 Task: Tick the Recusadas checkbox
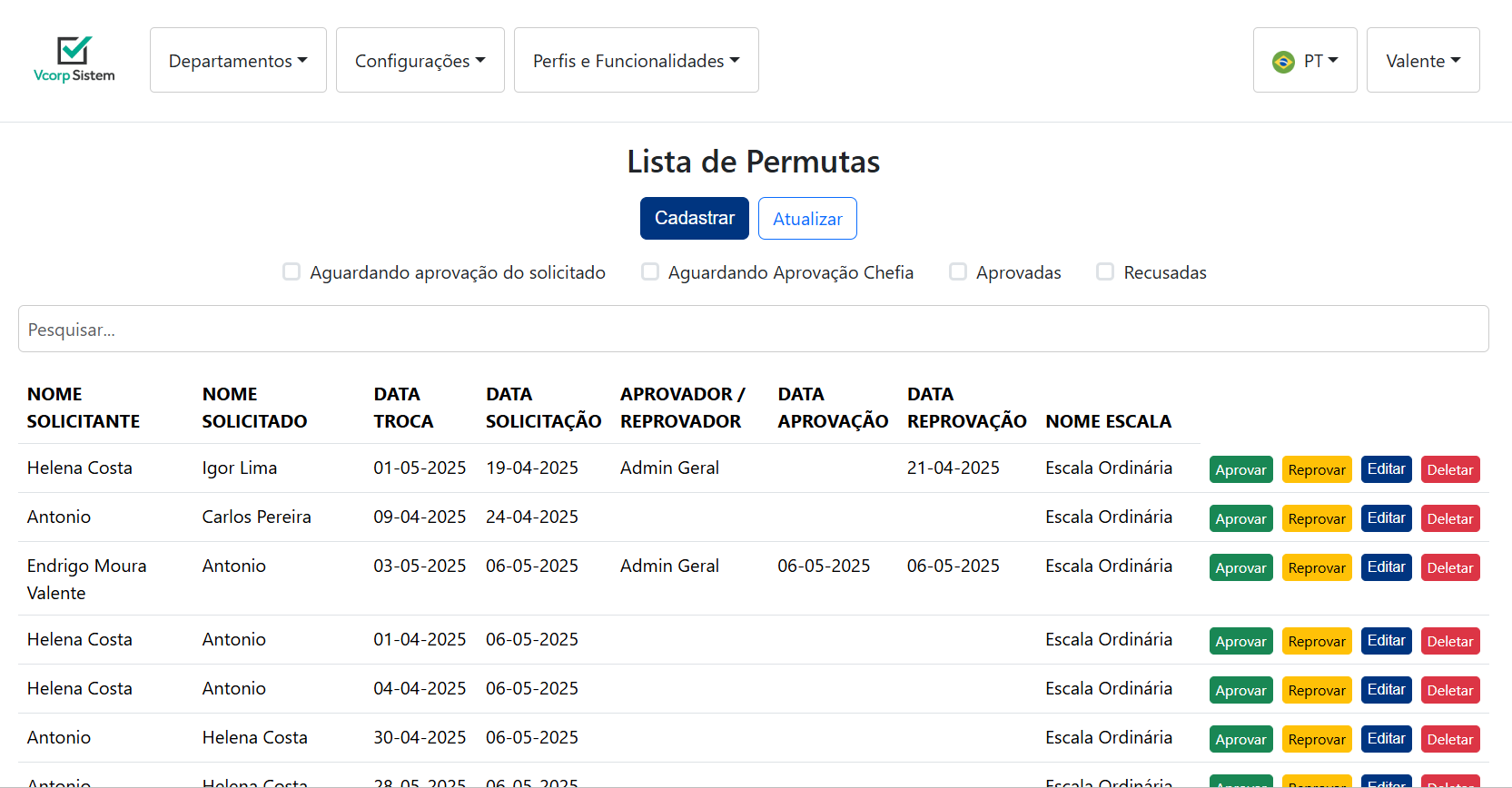(1105, 271)
